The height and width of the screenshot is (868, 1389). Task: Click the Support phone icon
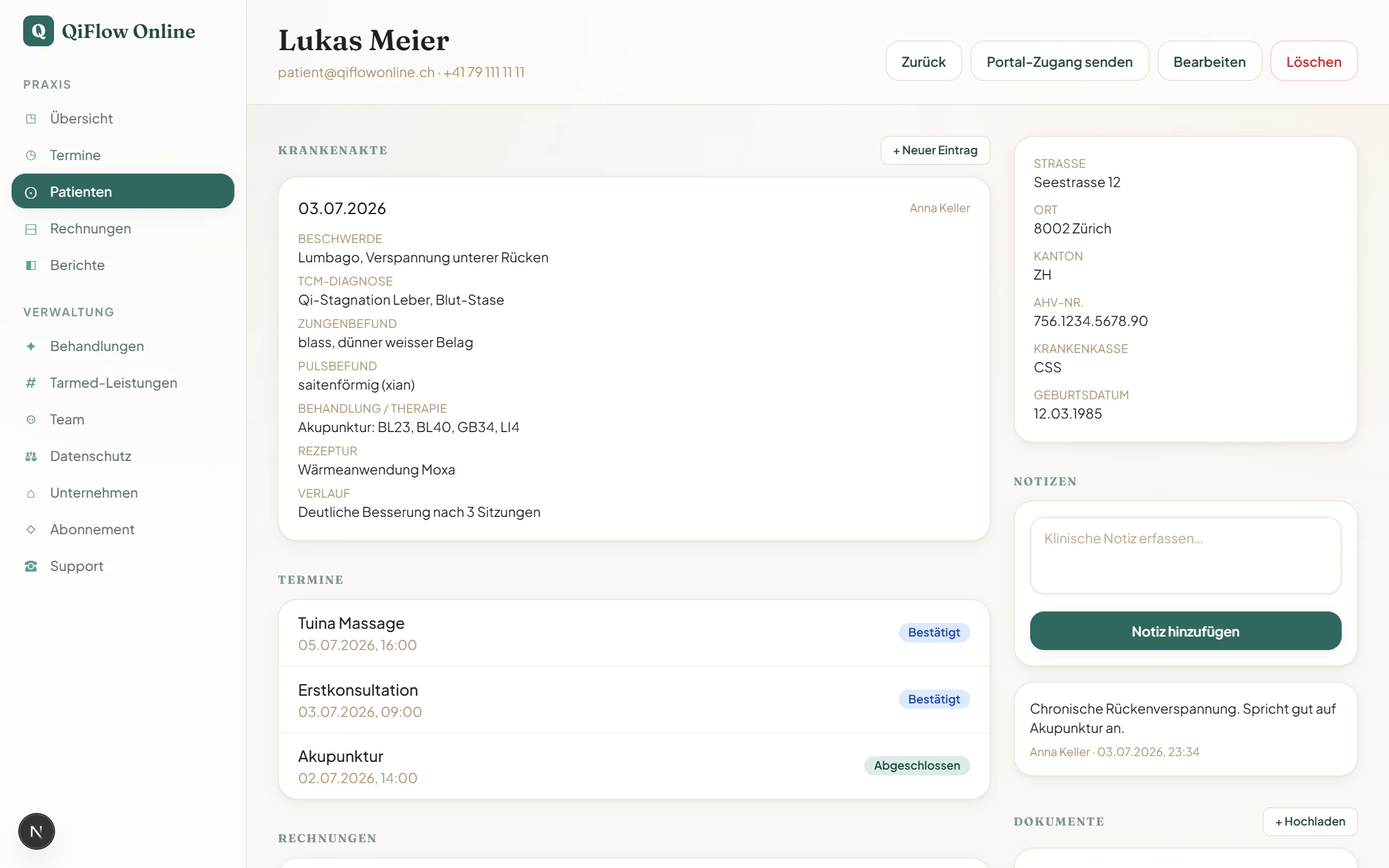pyautogui.click(x=31, y=566)
